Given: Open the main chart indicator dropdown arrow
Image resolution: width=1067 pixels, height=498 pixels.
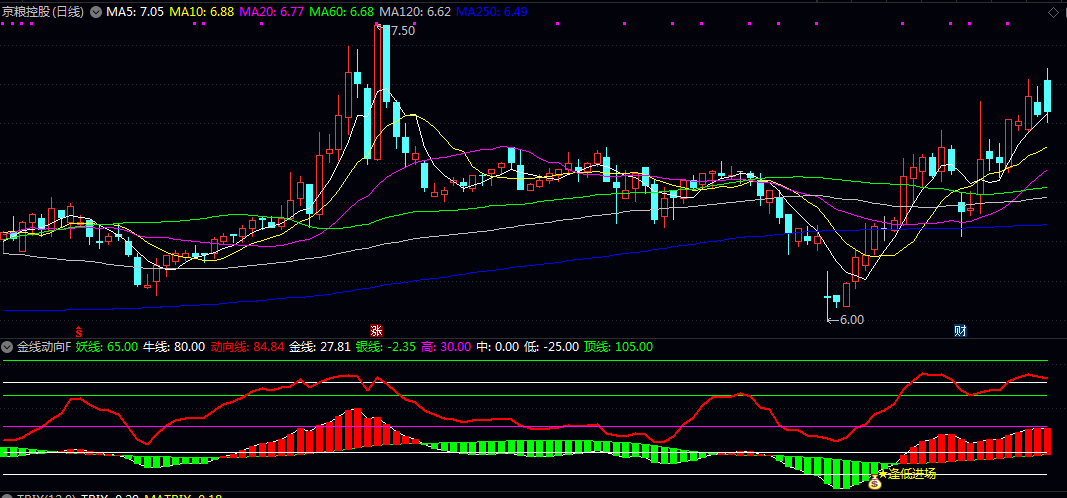Looking at the screenshot, I should 96,13.
